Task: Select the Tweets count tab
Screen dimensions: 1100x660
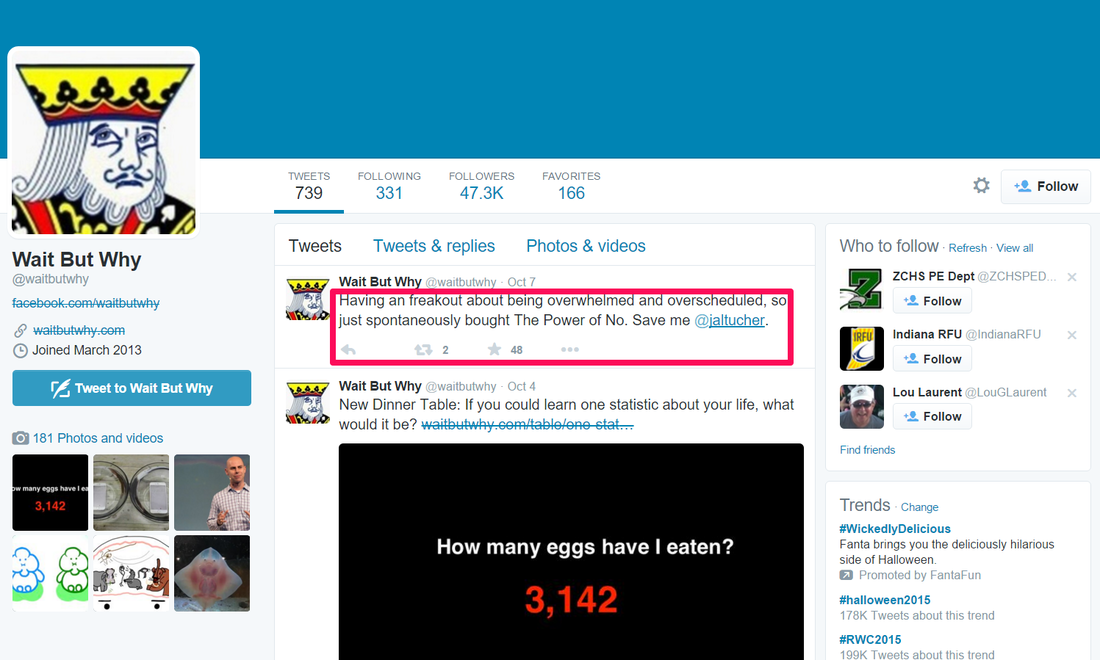Action: (309, 187)
